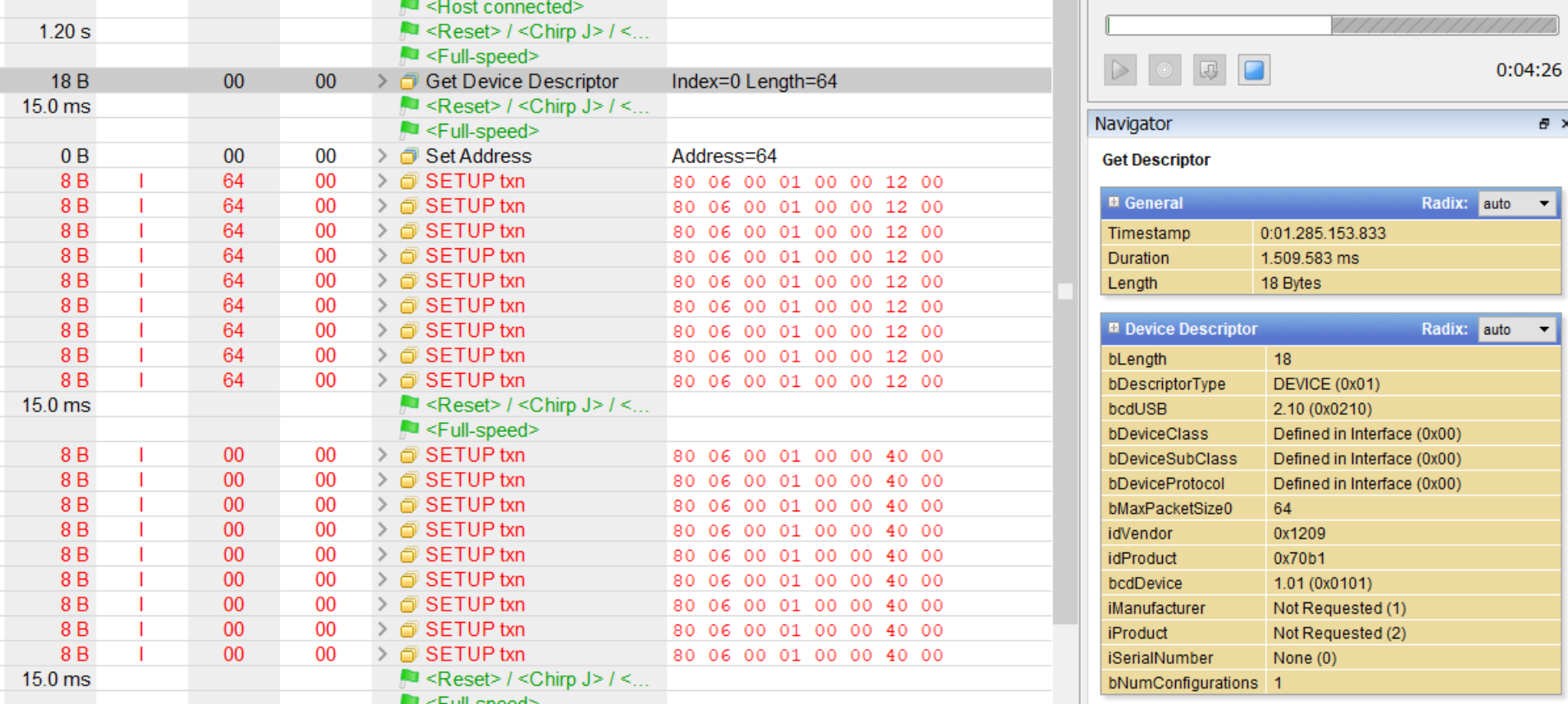Click the capture buffer progress bar
This screenshot has height=704, width=1568.
(1331, 25)
